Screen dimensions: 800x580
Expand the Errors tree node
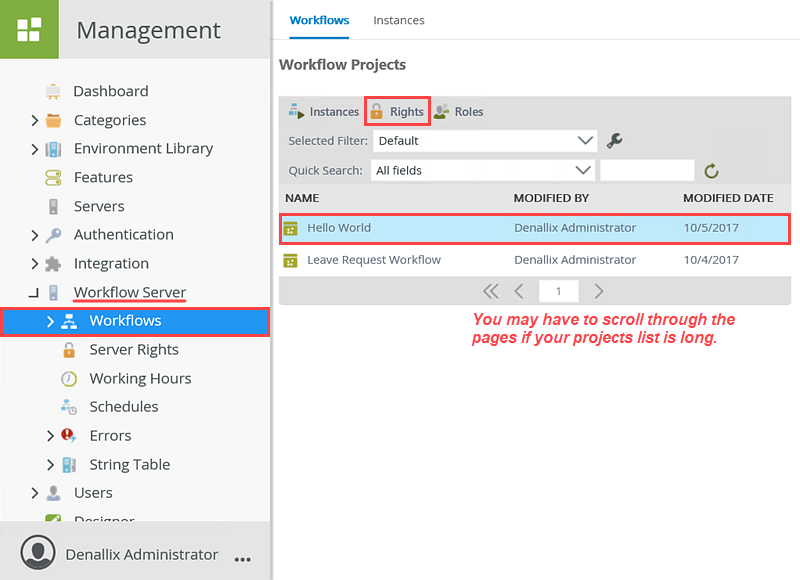coord(50,436)
